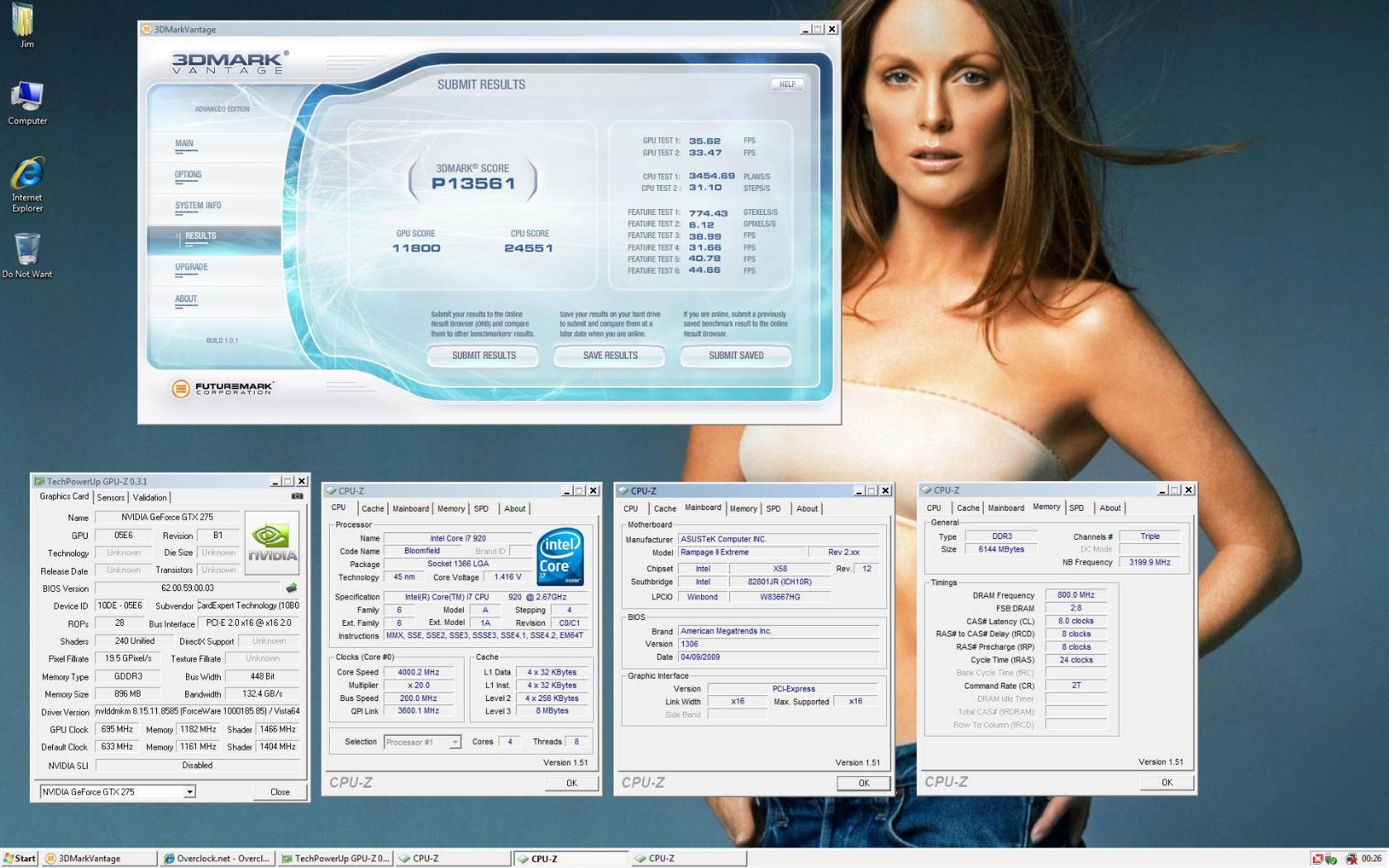Screen dimensions: 1389x868
Task: Click the GPU Clock value 695 MHz
Action: (x=117, y=730)
